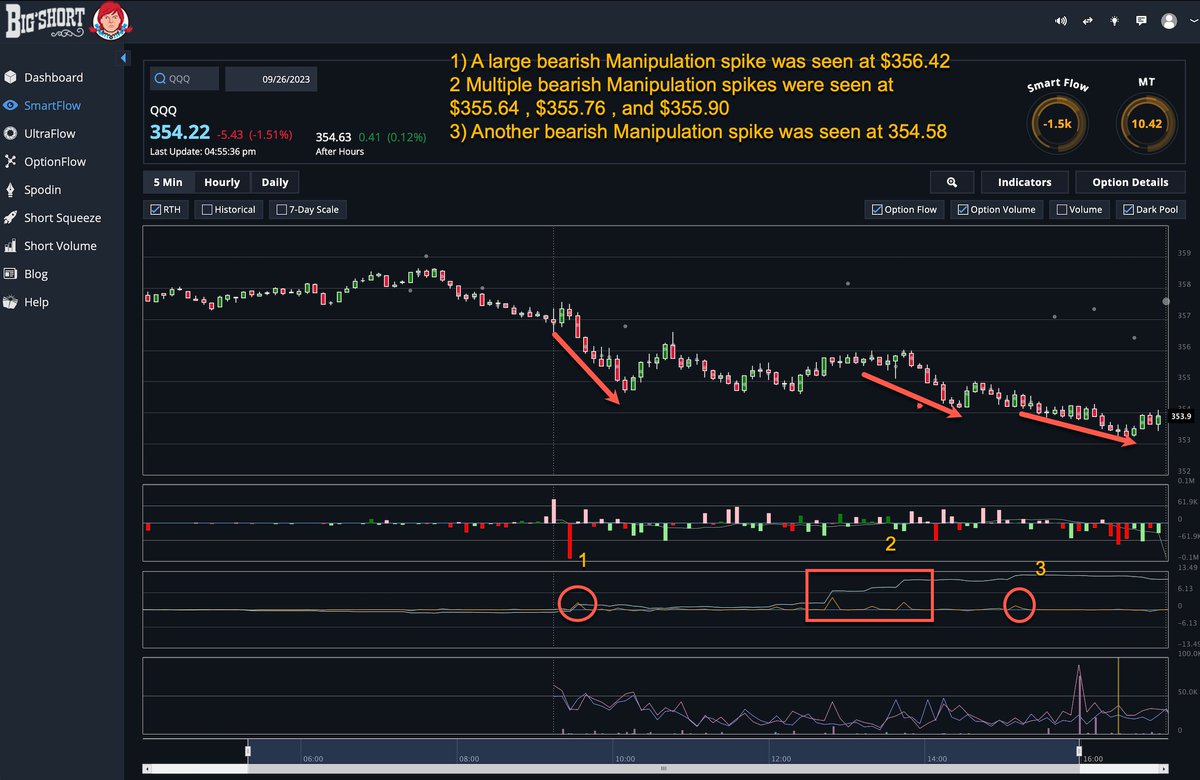
Task: Enable the Historical checkbox
Action: (206, 210)
